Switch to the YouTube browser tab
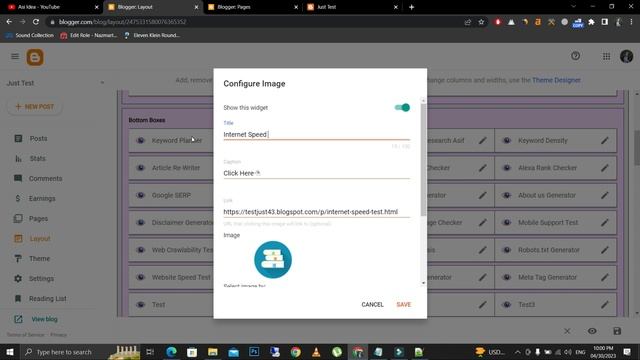Screen dimensions: 640x360 52,7
